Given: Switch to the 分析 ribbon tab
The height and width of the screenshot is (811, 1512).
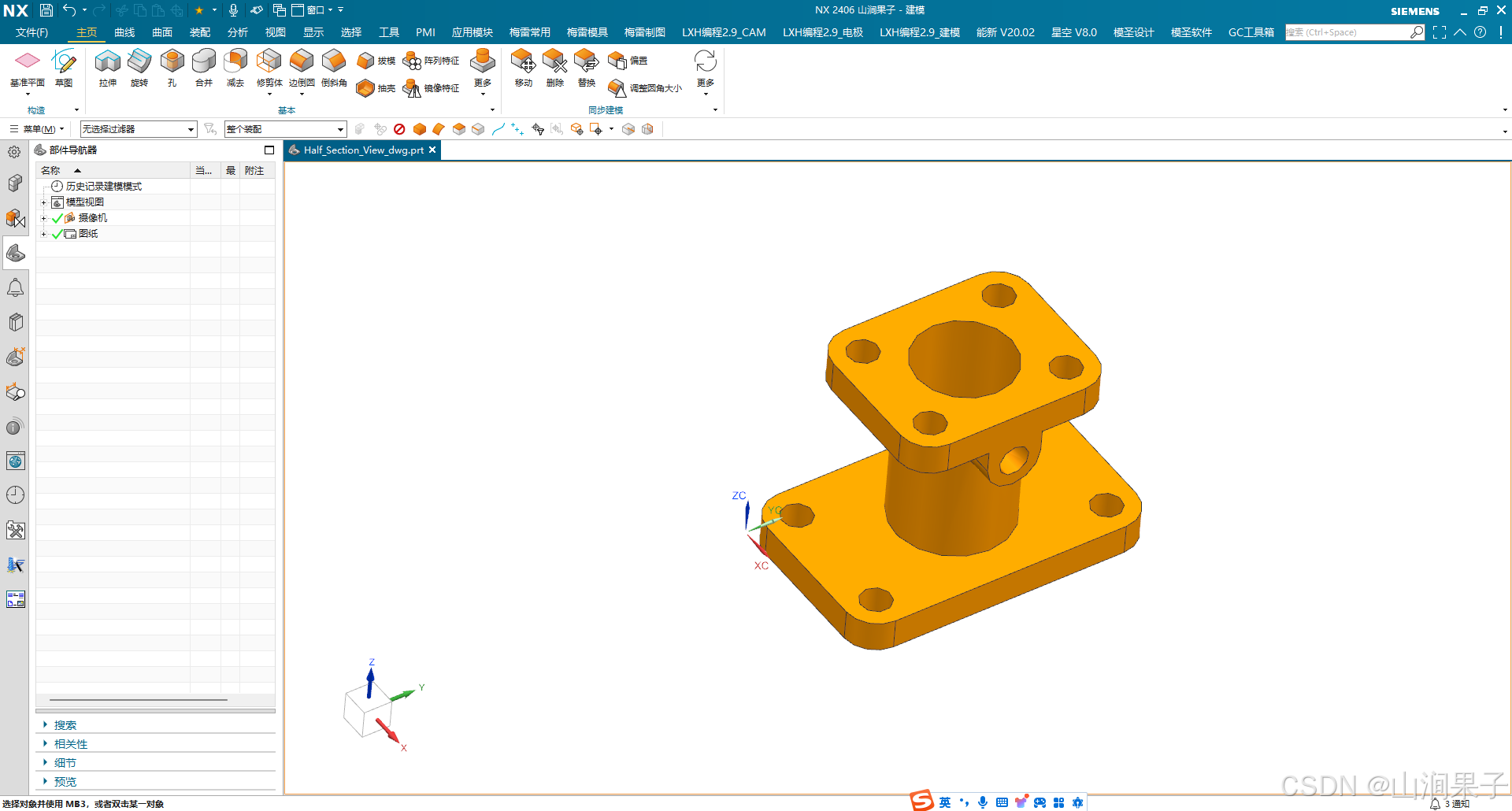Looking at the screenshot, I should click(238, 32).
